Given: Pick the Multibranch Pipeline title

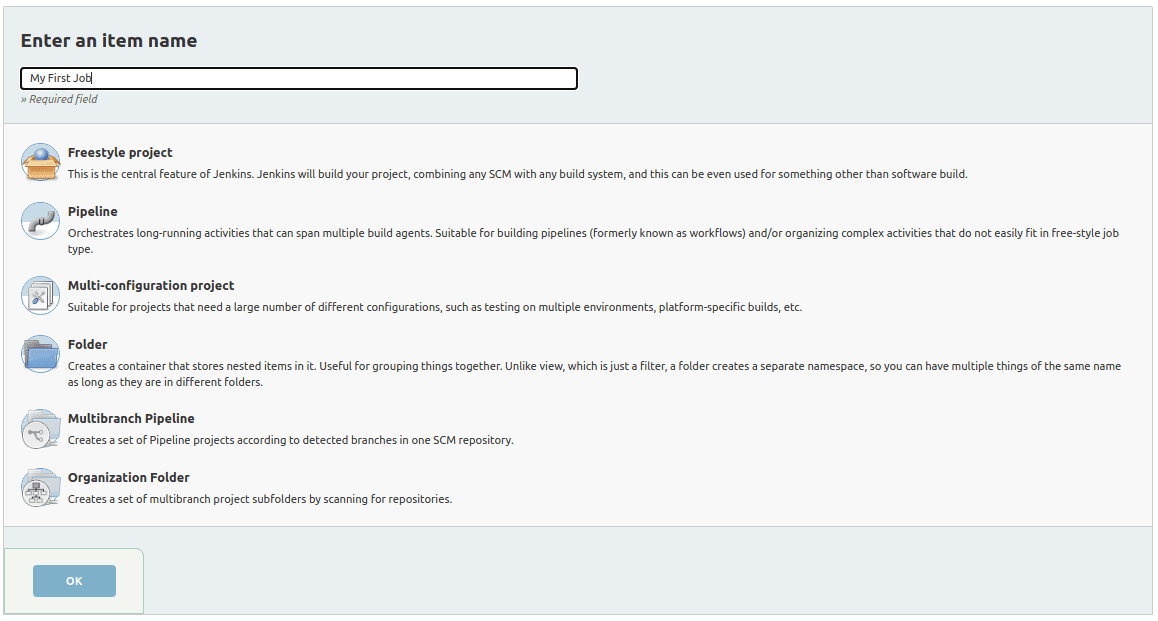Looking at the screenshot, I should (x=131, y=419).
